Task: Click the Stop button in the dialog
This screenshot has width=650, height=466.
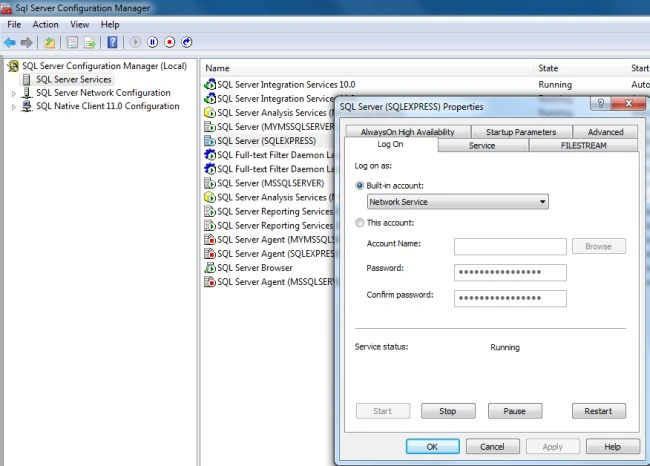Action: click(448, 411)
